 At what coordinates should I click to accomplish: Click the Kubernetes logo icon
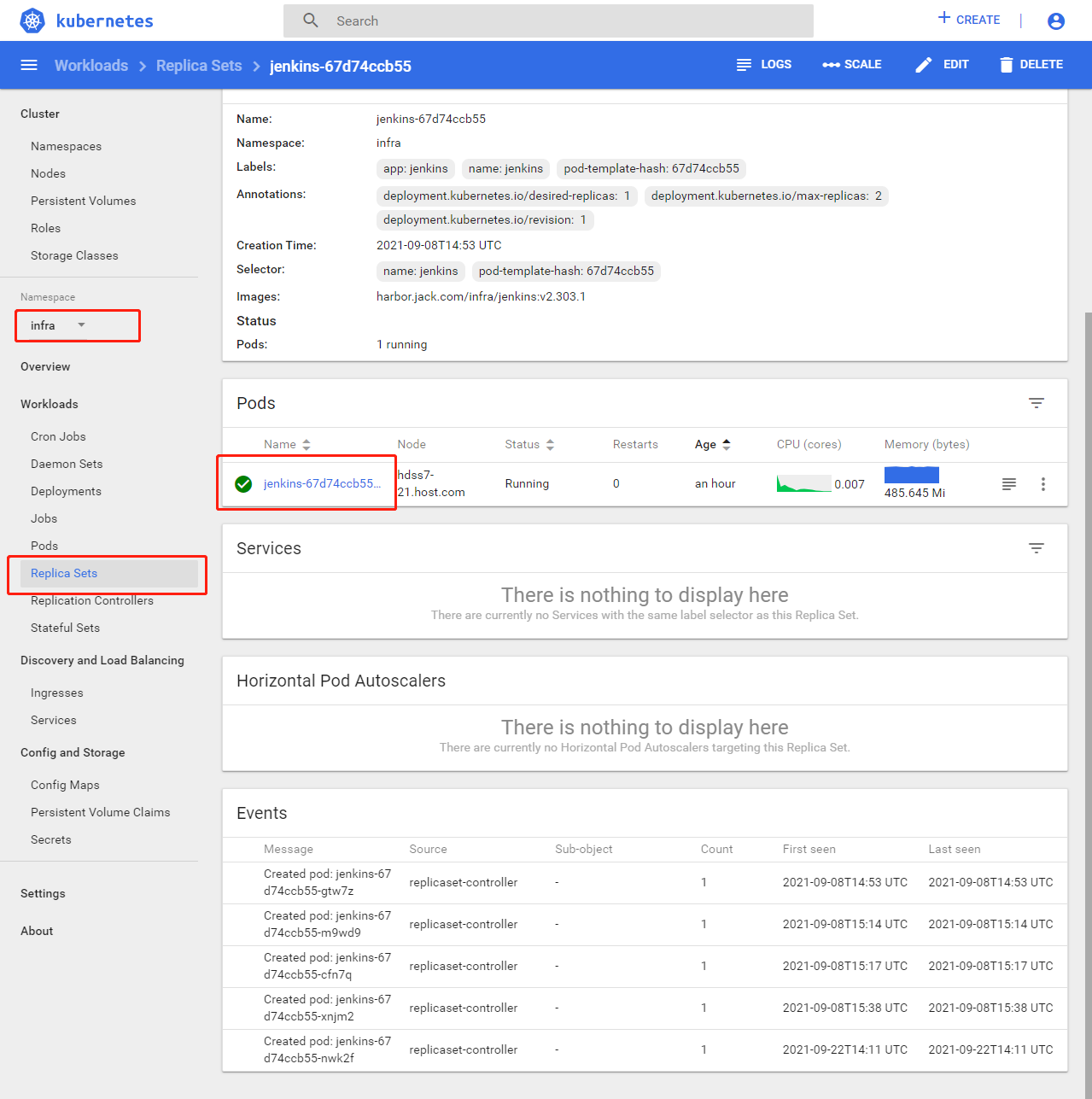32,20
